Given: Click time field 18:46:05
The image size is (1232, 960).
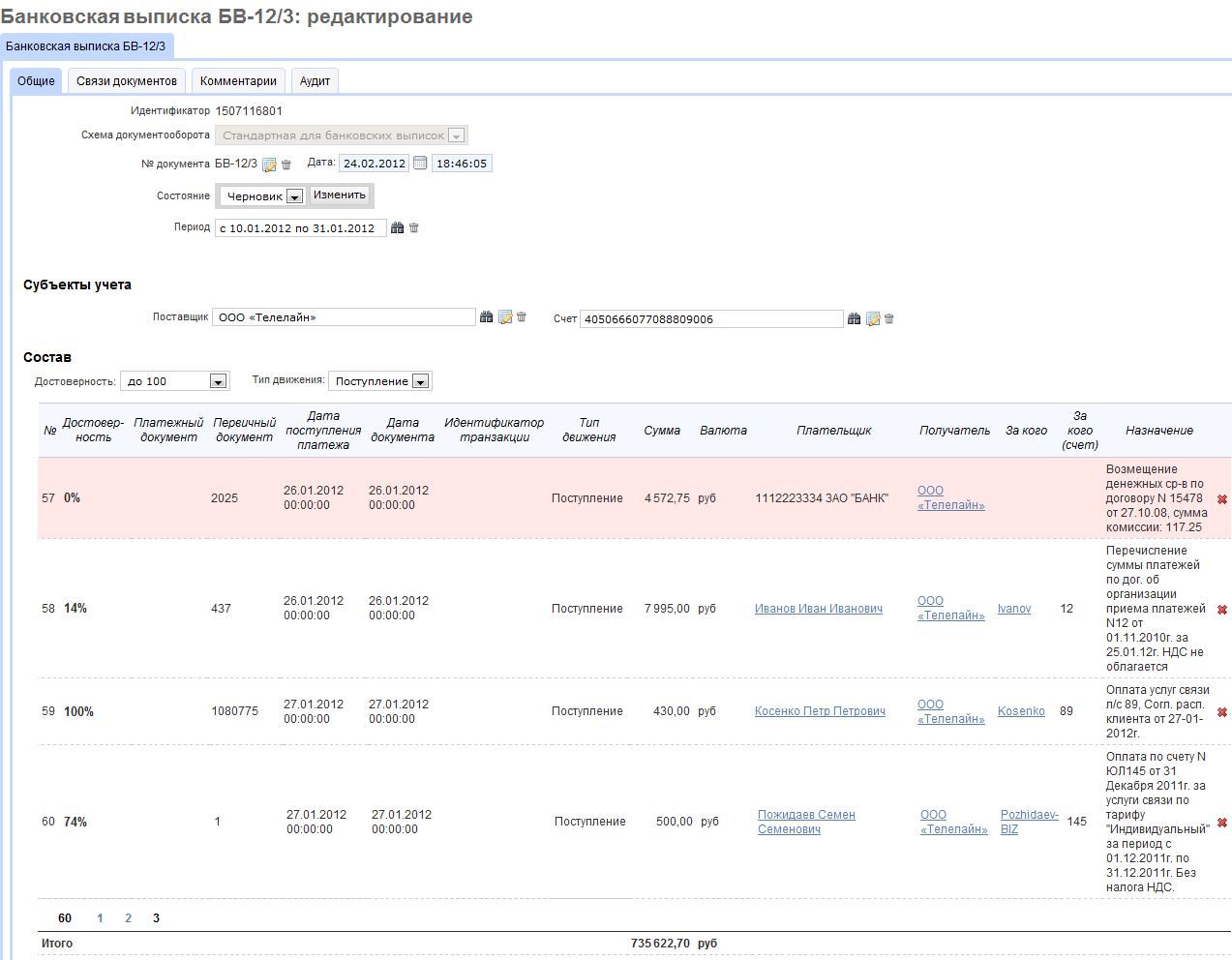Looking at the screenshot, I should point(462,164).
